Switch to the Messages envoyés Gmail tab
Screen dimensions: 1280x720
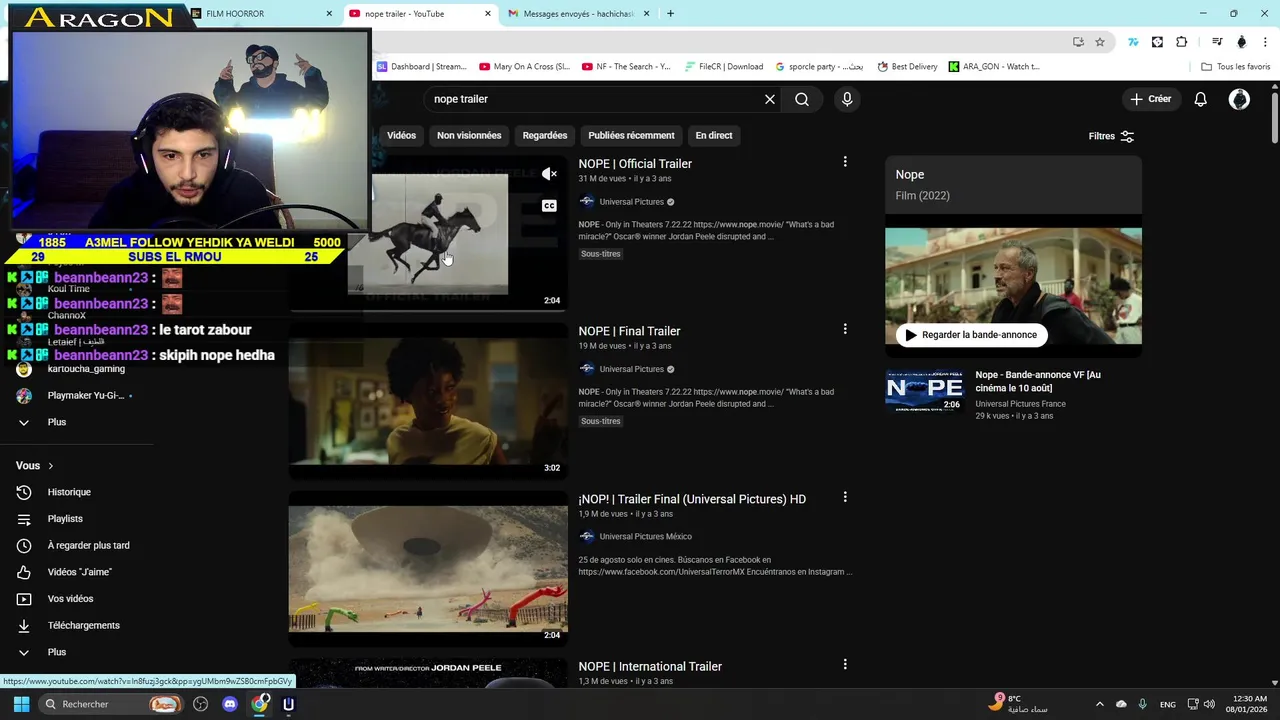tap(578, 14)
